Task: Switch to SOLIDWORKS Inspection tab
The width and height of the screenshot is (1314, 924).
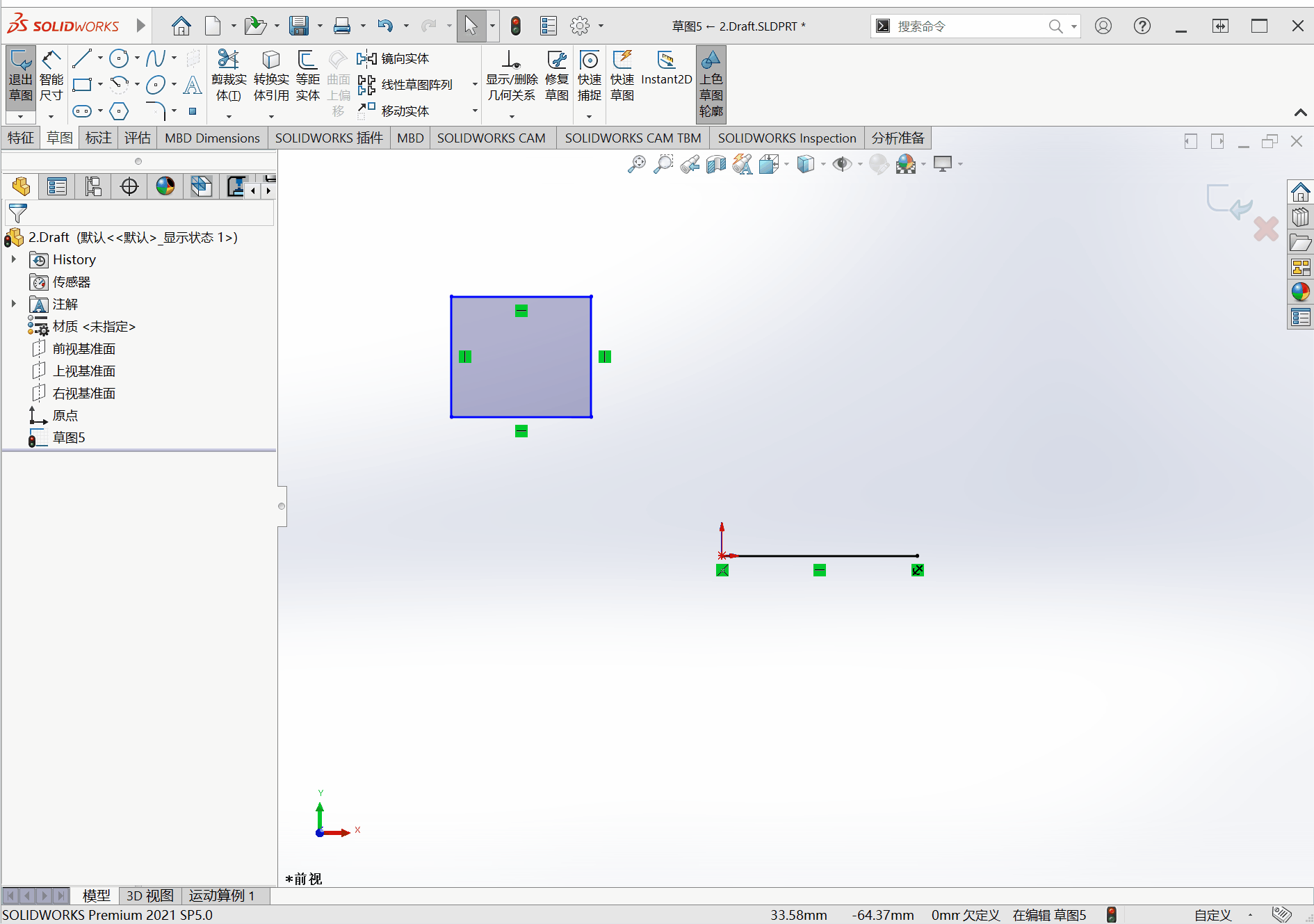Action: (786, 138)
